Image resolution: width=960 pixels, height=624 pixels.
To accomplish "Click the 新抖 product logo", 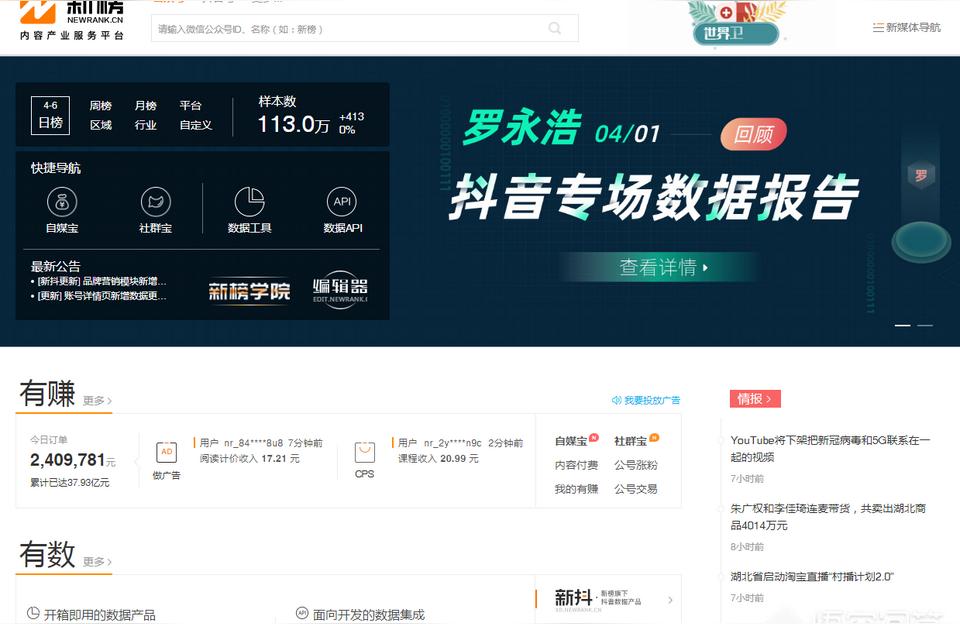I will pos(574,599).
